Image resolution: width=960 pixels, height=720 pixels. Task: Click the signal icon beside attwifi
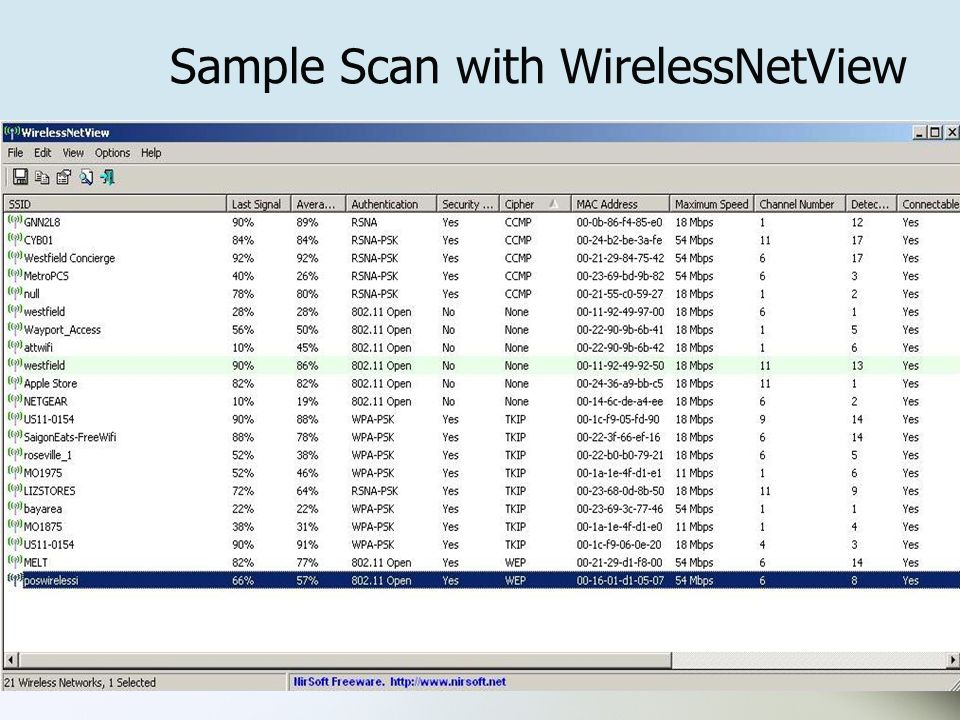15,347
